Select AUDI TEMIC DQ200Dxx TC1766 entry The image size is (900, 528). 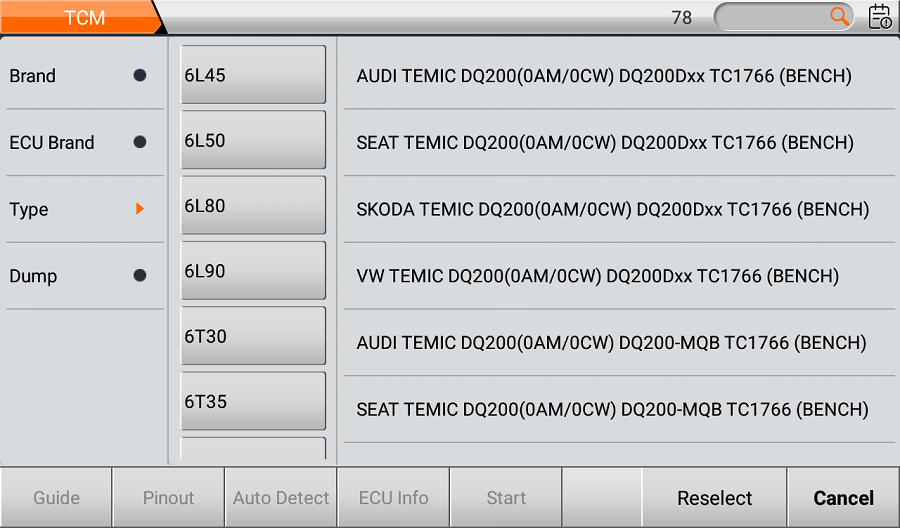tap(604, 76)
